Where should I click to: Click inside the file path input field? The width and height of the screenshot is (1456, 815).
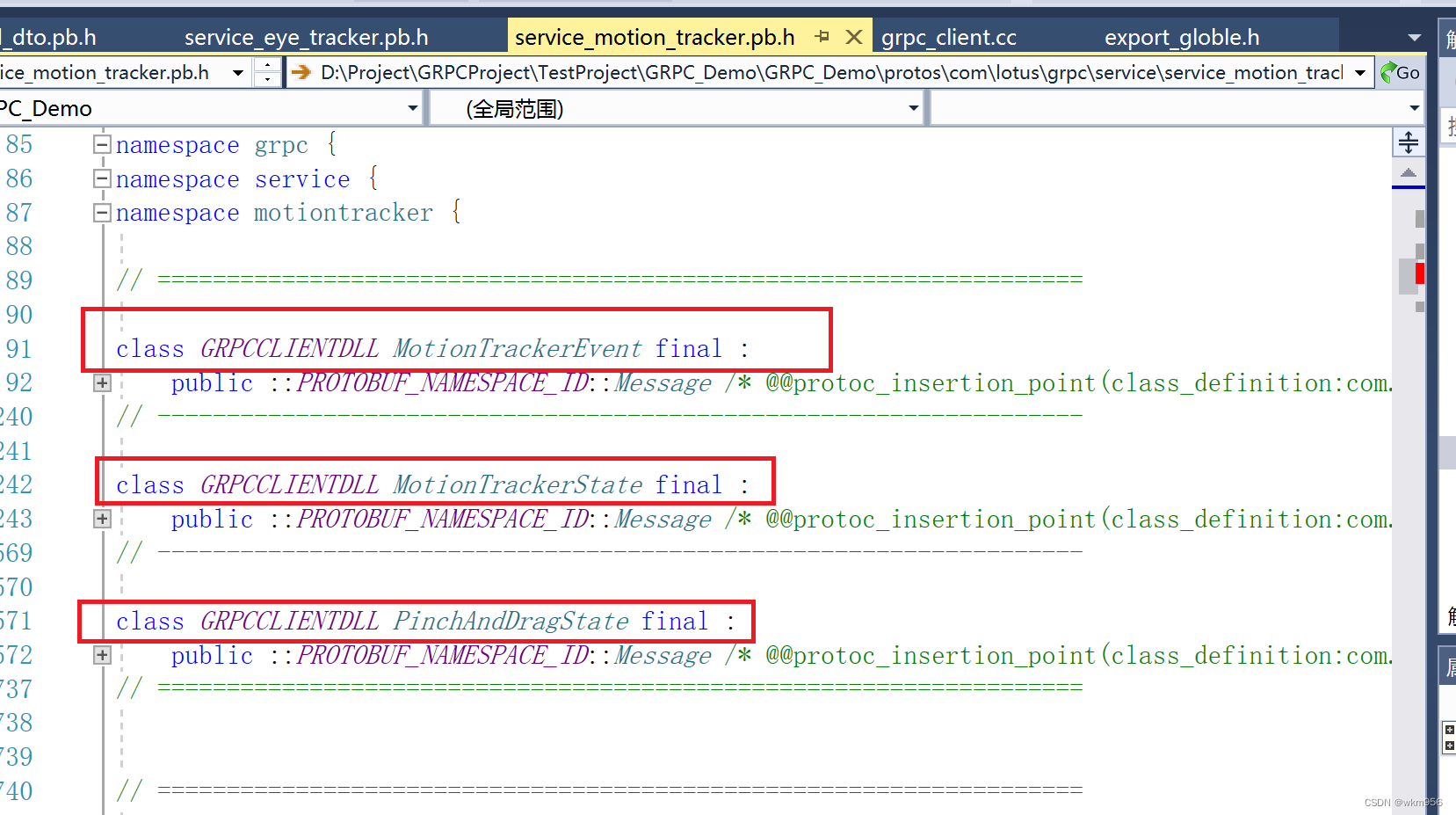[x=791, y=72]
